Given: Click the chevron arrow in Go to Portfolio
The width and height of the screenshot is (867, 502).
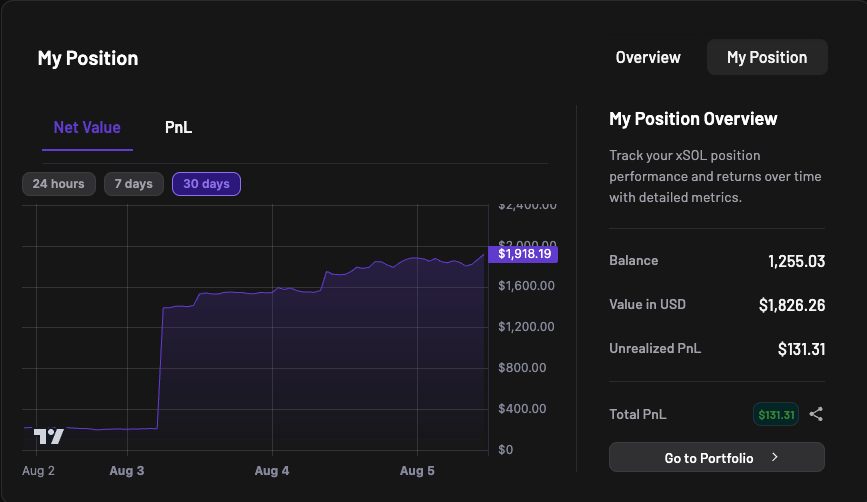Looking at the screenshot, I should click(775, 457).
